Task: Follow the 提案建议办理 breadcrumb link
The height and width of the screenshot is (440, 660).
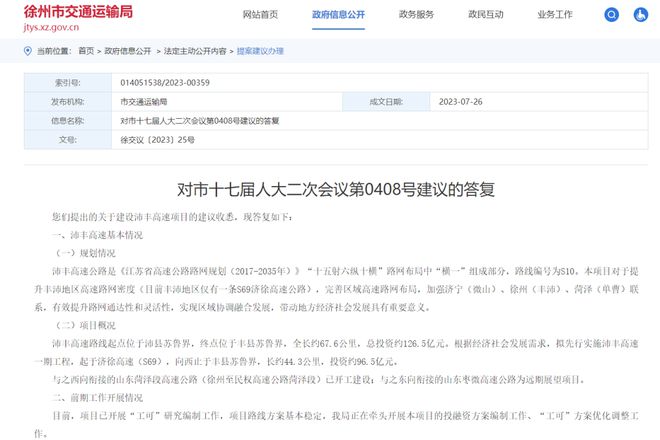Action: click(260, 51)
